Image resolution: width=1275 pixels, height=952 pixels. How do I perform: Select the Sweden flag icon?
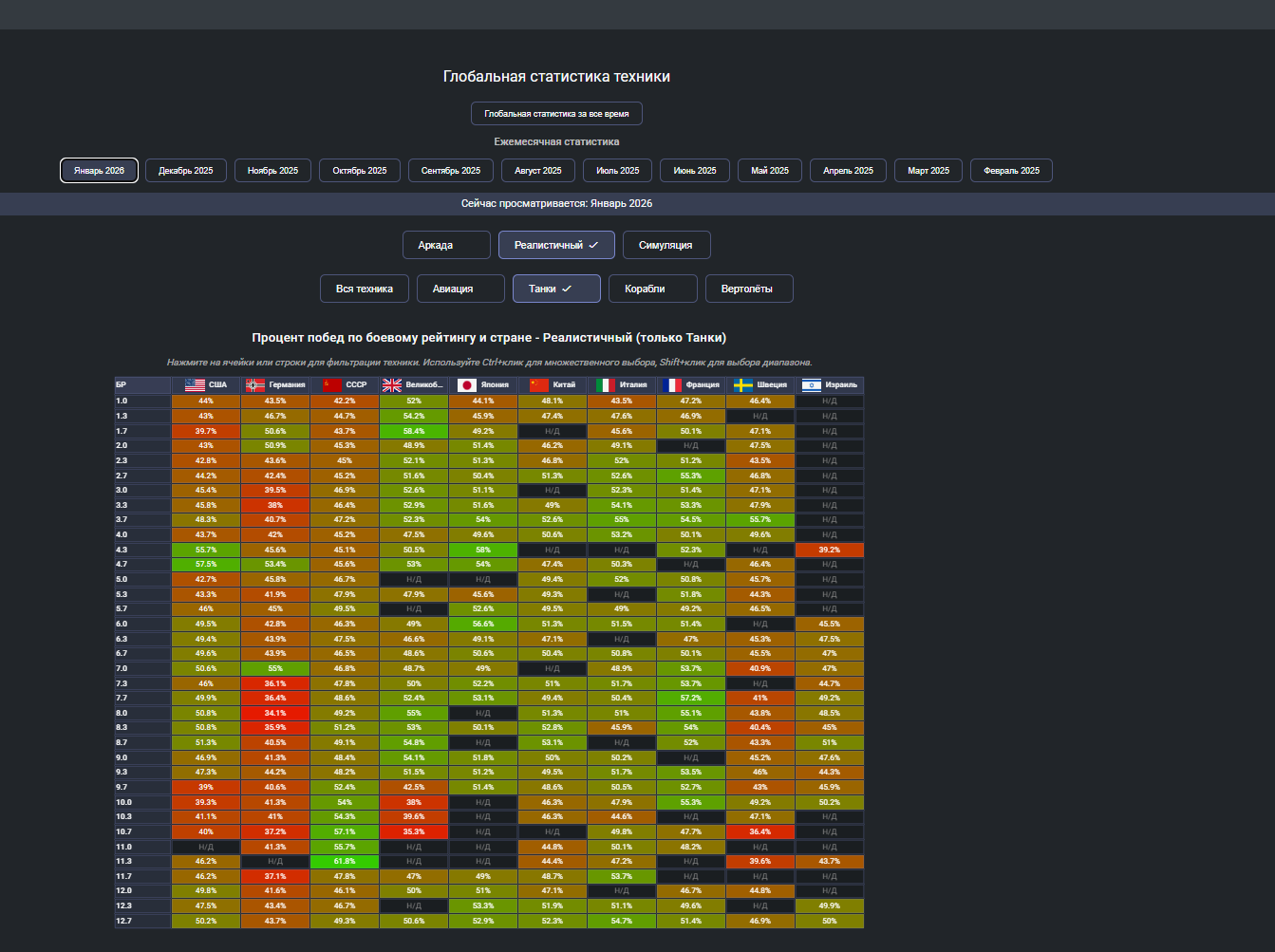pyautogui.click(x=743, y=385)
